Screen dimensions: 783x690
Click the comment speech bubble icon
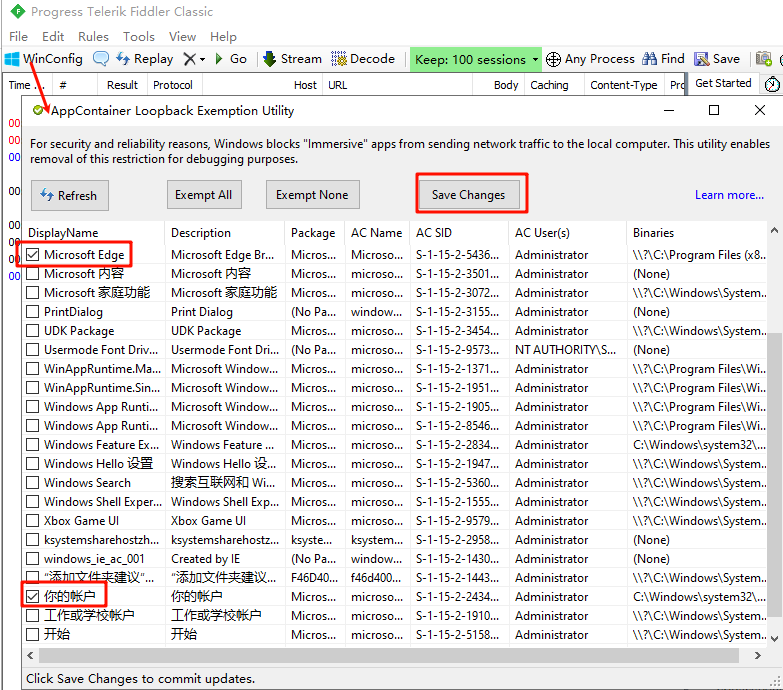point(101,59)
